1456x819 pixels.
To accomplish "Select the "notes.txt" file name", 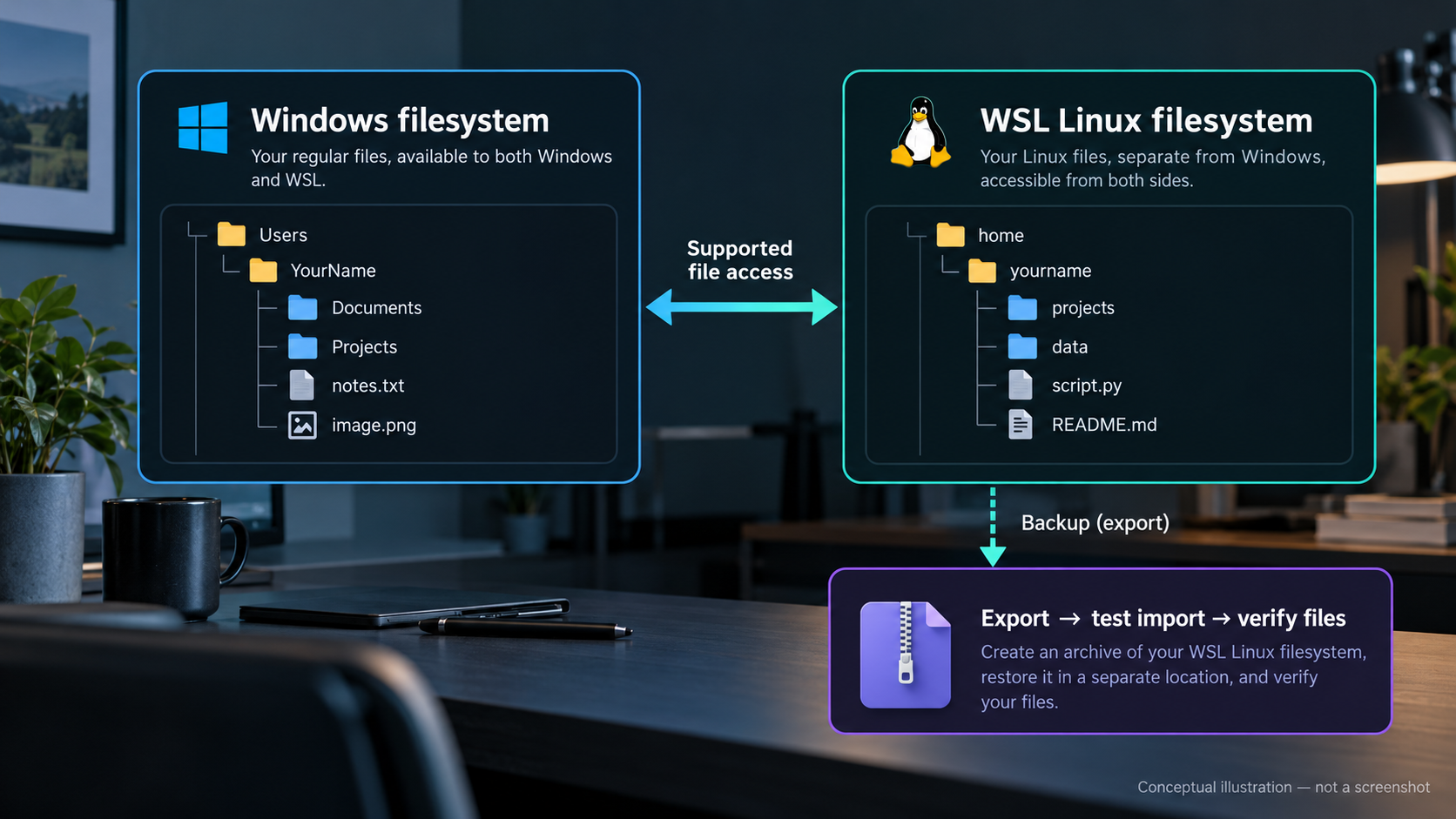I will pos(367,386).
